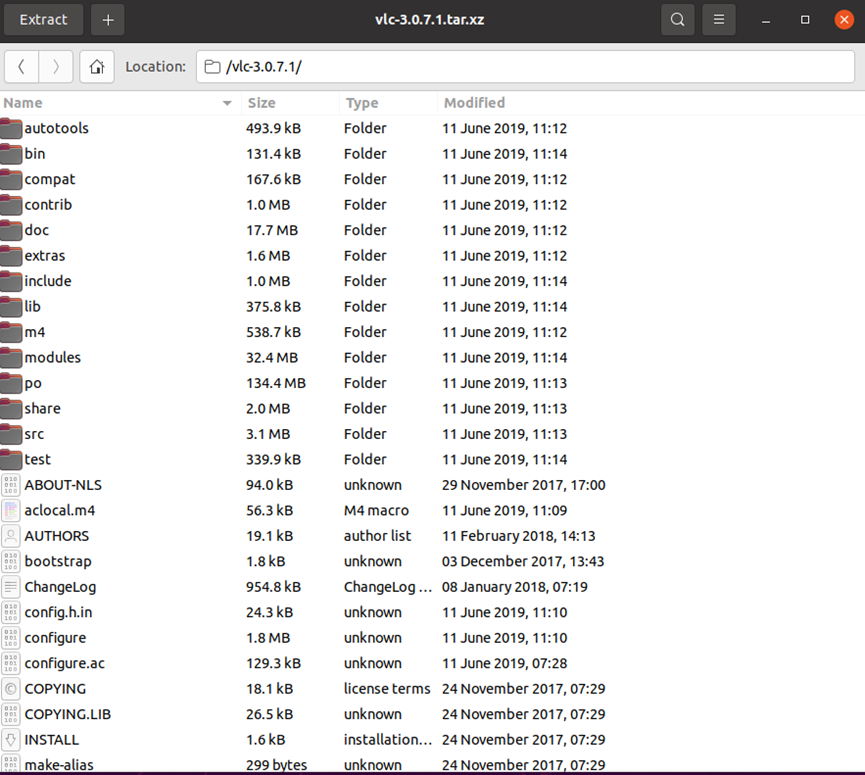Click the ABOUT-NLS binary file icon
This screenshot has width=865, height=775.
click(x=11, y=485)
